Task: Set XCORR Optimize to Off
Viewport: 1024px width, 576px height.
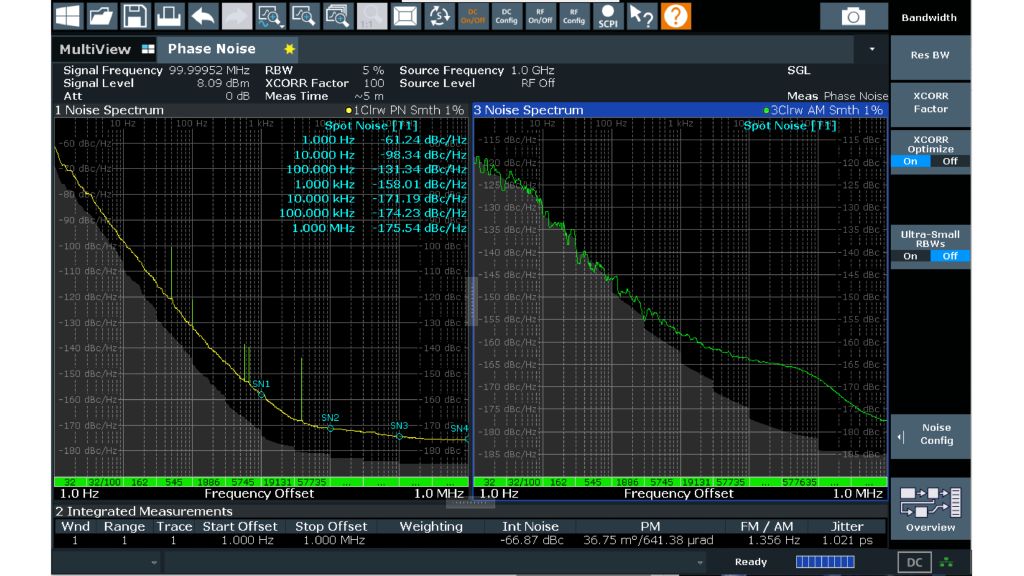Action: pyautogui.click(x=949, y=161)
